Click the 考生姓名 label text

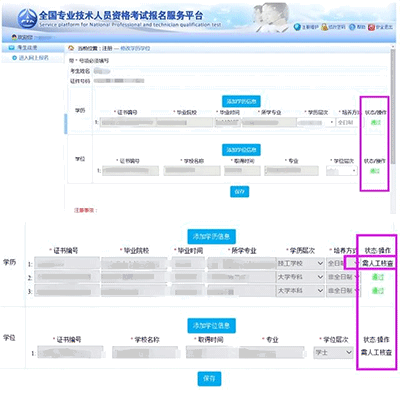pyautogui.click(x=80, y=71)
